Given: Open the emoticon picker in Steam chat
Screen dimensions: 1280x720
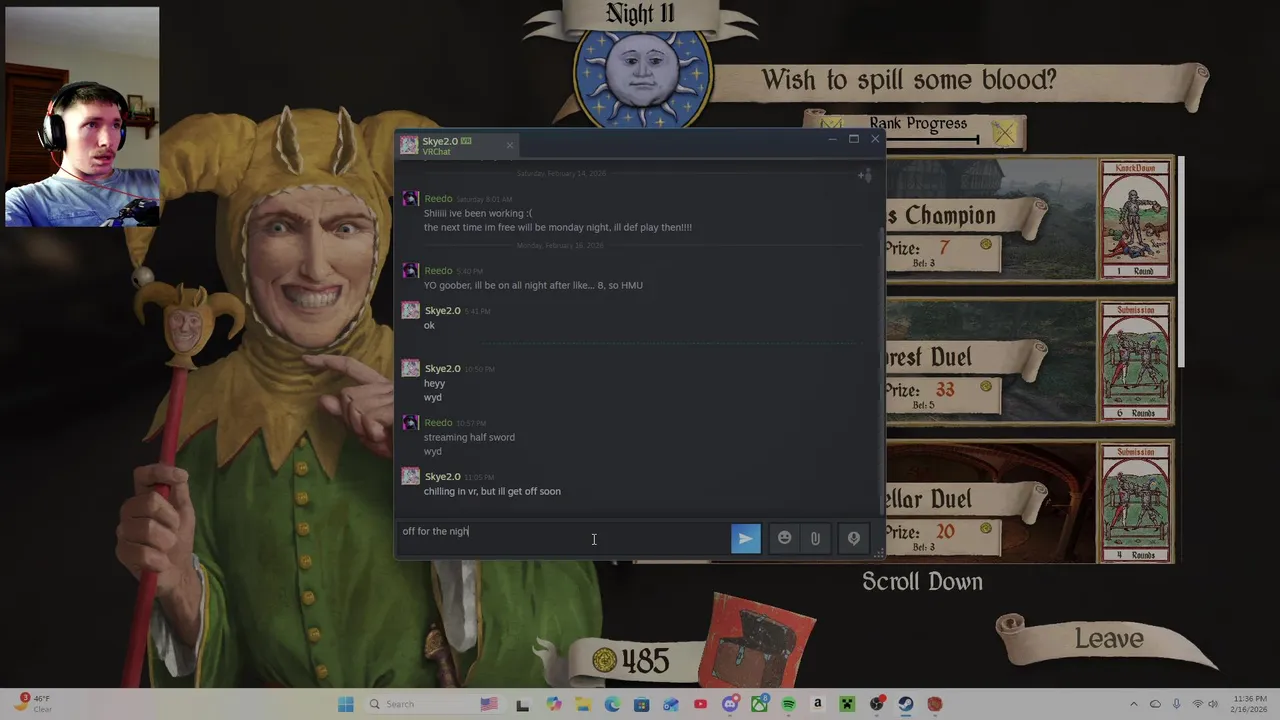Looking at the screenshot, I should (785, 538).
